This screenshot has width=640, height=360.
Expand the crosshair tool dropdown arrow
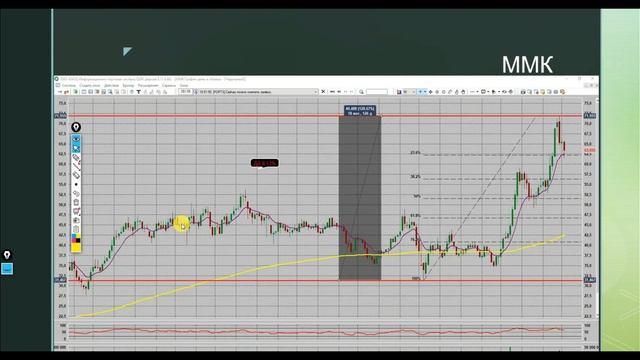[x=425, y=92]
